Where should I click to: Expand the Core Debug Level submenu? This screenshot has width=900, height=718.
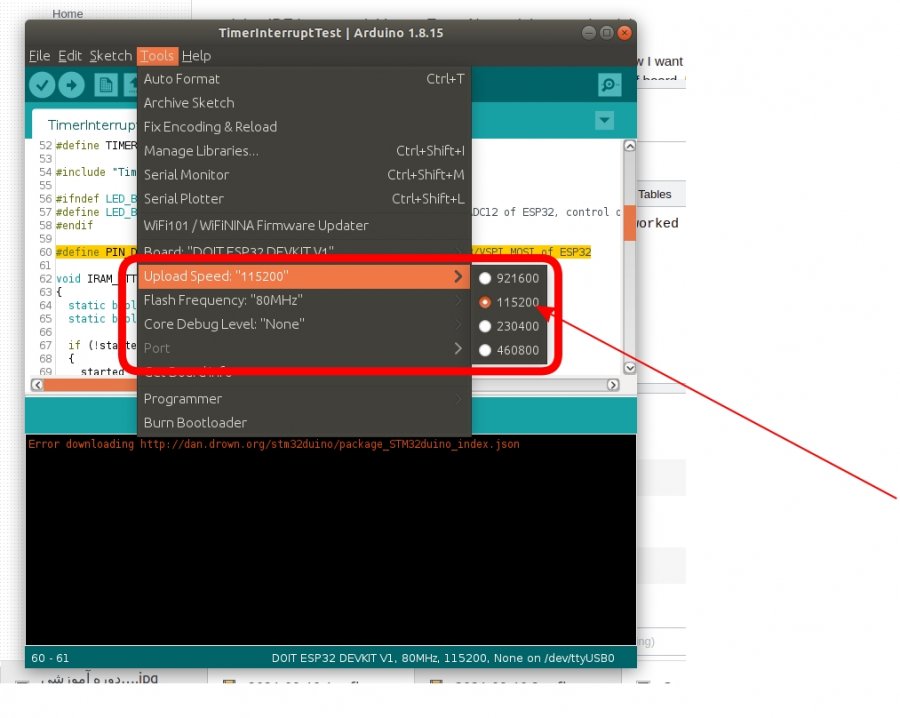pyautogui.click(x=304, y=324)
